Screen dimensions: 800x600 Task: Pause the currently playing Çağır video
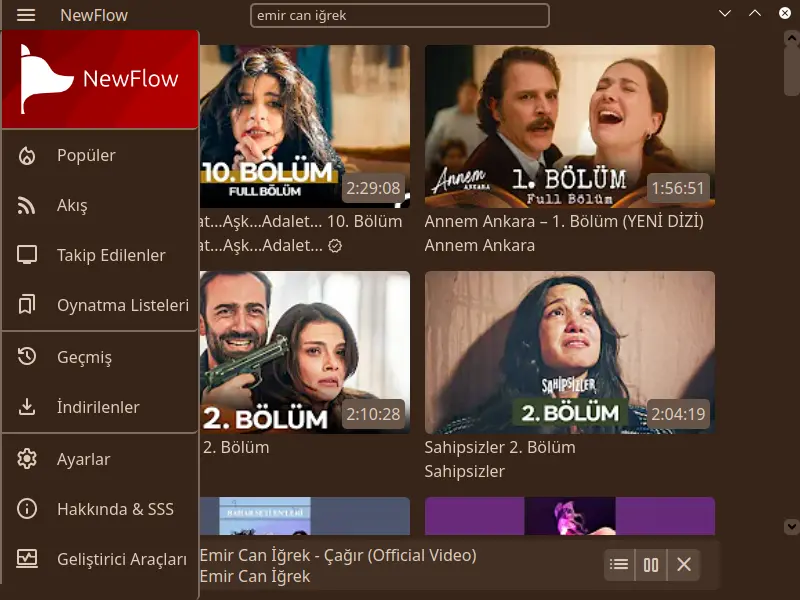[x=651, y=565]
